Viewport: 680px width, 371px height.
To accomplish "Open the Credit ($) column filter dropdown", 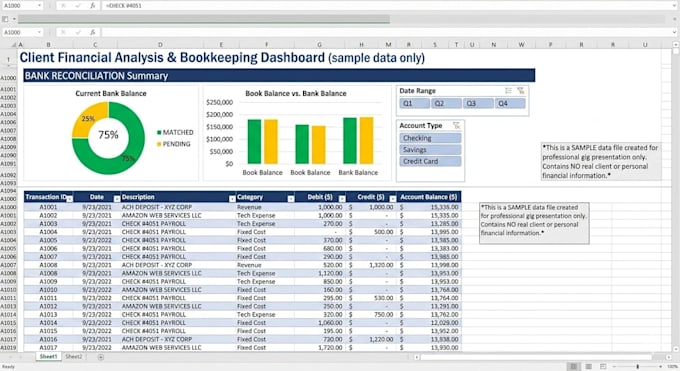I will tap(393, 198).
